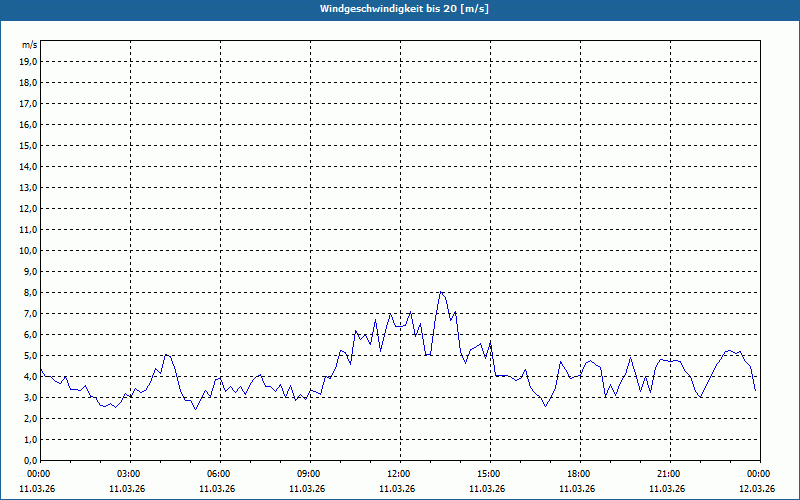Click the 15:00 time axis label

pyautogui.click(x=489, y=473)
